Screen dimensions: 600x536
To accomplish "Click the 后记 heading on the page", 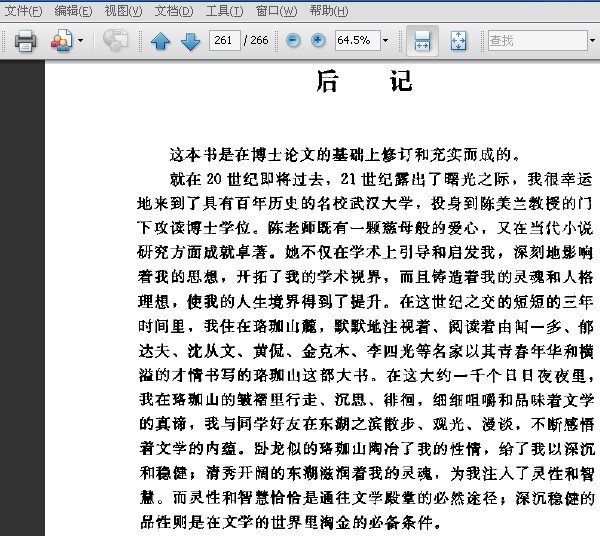I will tap(365, 81).
